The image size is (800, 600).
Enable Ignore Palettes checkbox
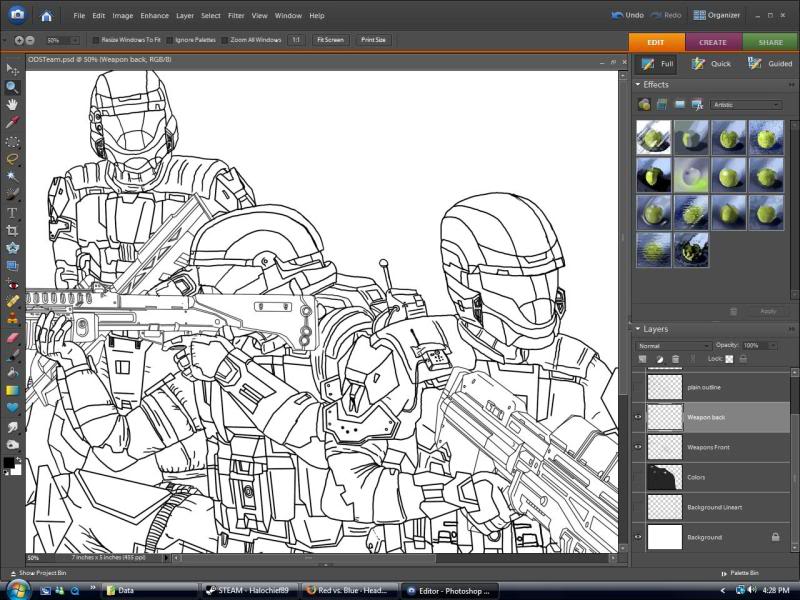click(170, 40)
